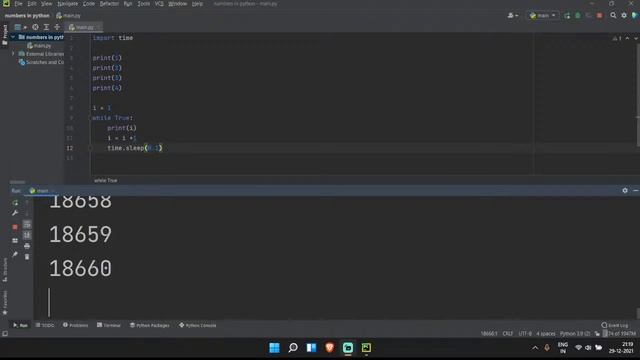This screenshot has width=640, height=360.
Task: Open the File menu
Action: pyautogui.click(x=18, y=4)
